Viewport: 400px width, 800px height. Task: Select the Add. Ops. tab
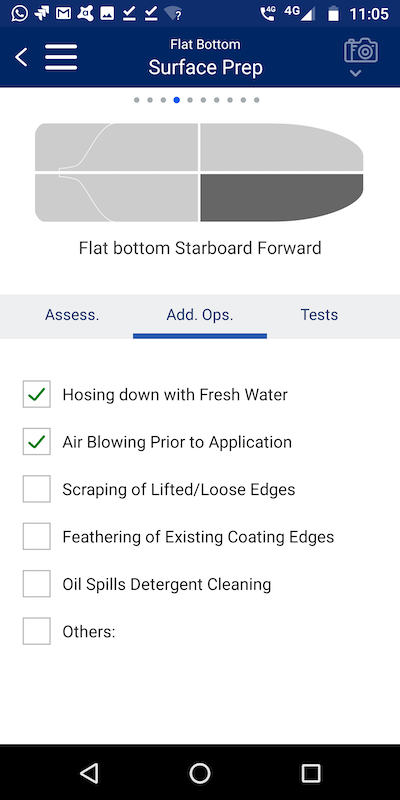[x=200, y=315]
